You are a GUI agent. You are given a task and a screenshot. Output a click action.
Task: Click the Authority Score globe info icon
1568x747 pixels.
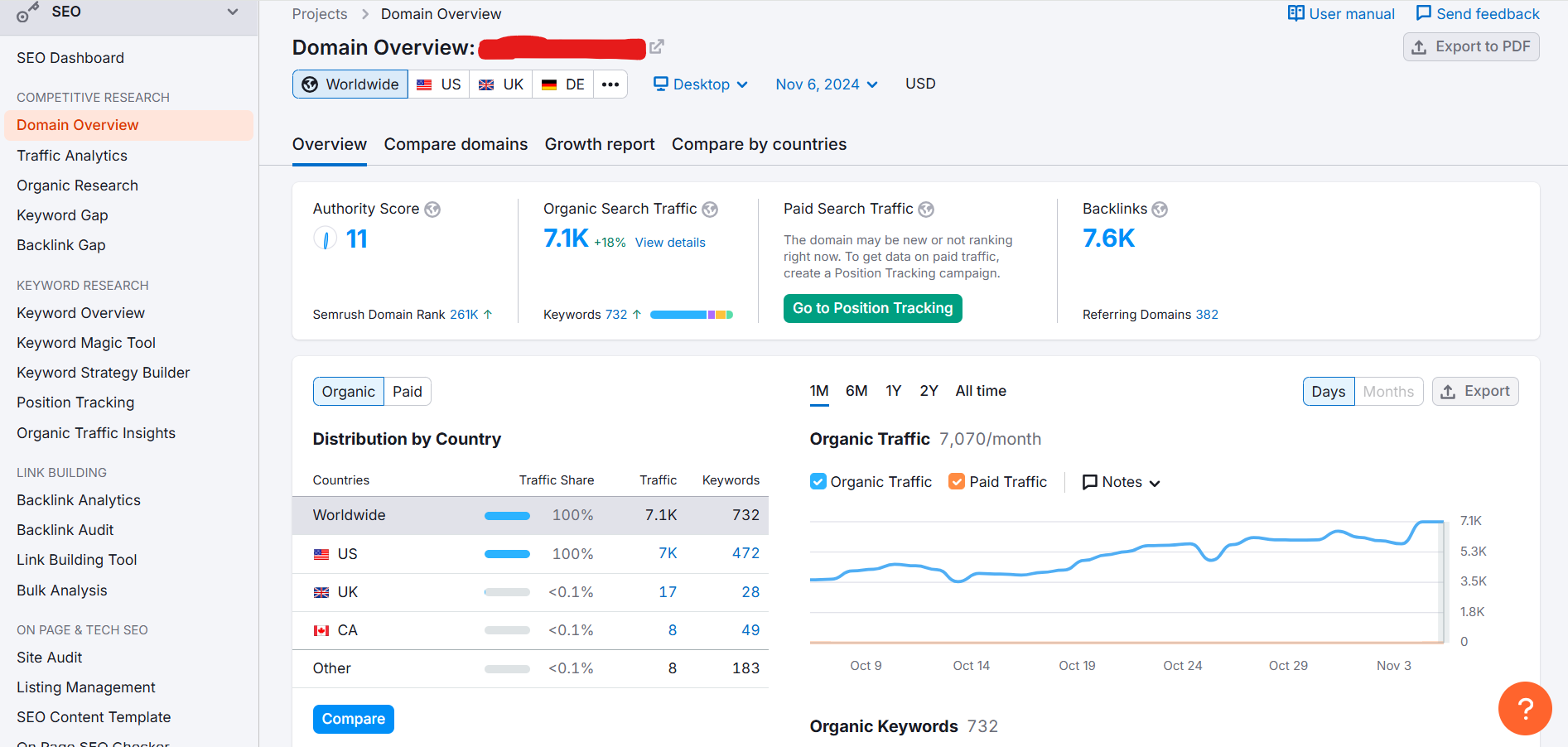[432, 210]
